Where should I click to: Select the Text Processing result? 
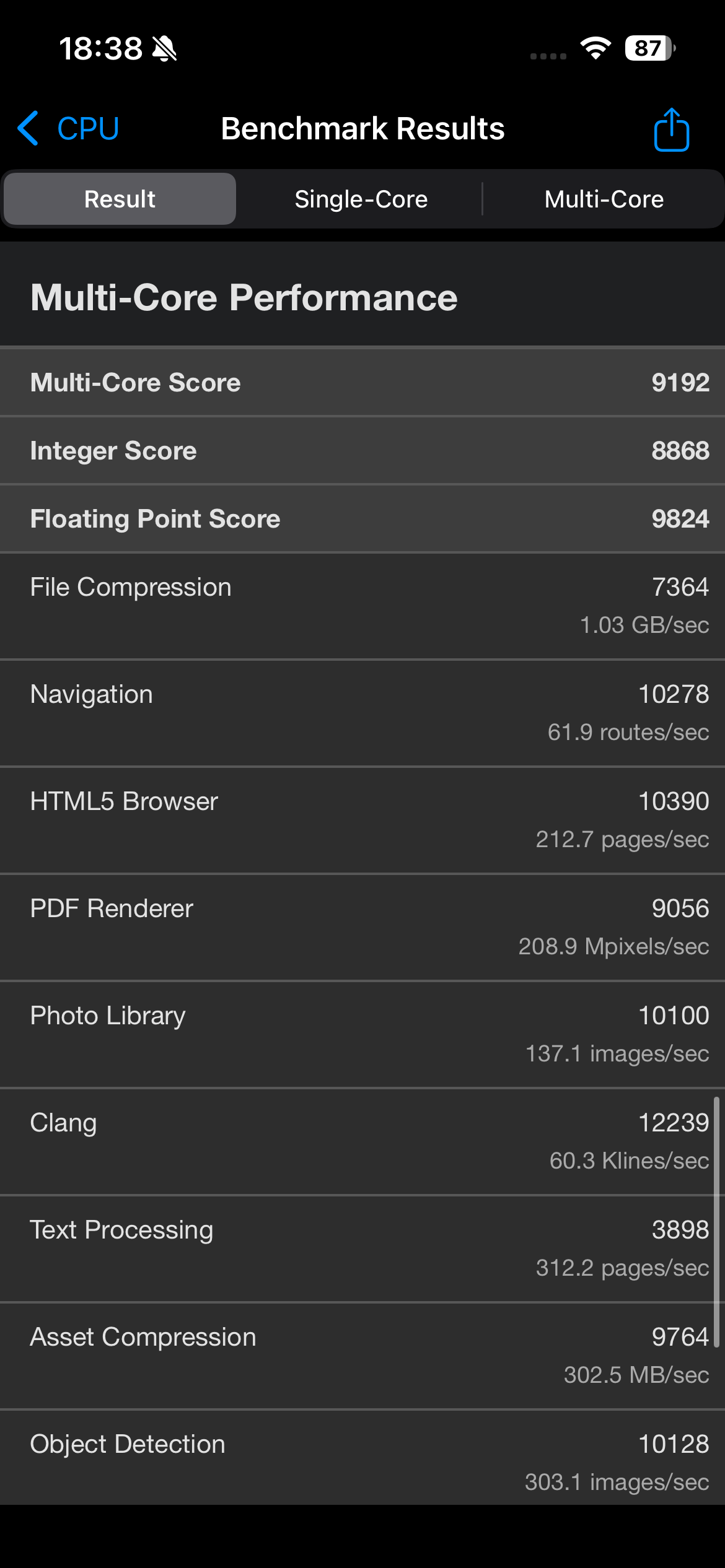(362, 1248)
